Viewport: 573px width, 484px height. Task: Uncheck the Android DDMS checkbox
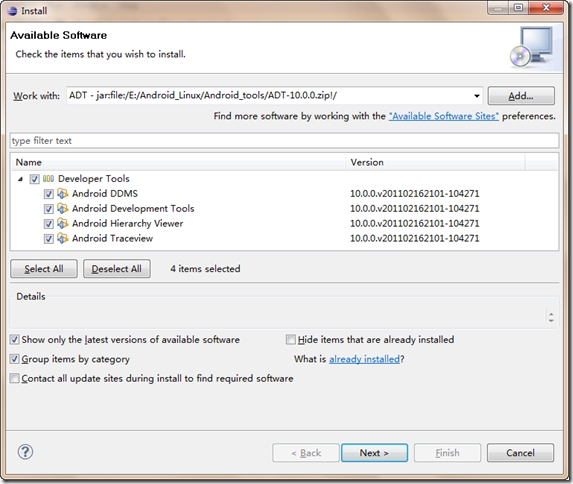point(49,194)
